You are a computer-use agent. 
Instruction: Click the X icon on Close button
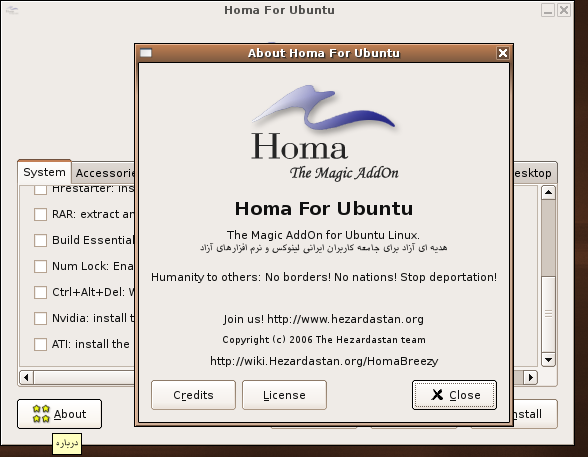[x=437, y=394]
